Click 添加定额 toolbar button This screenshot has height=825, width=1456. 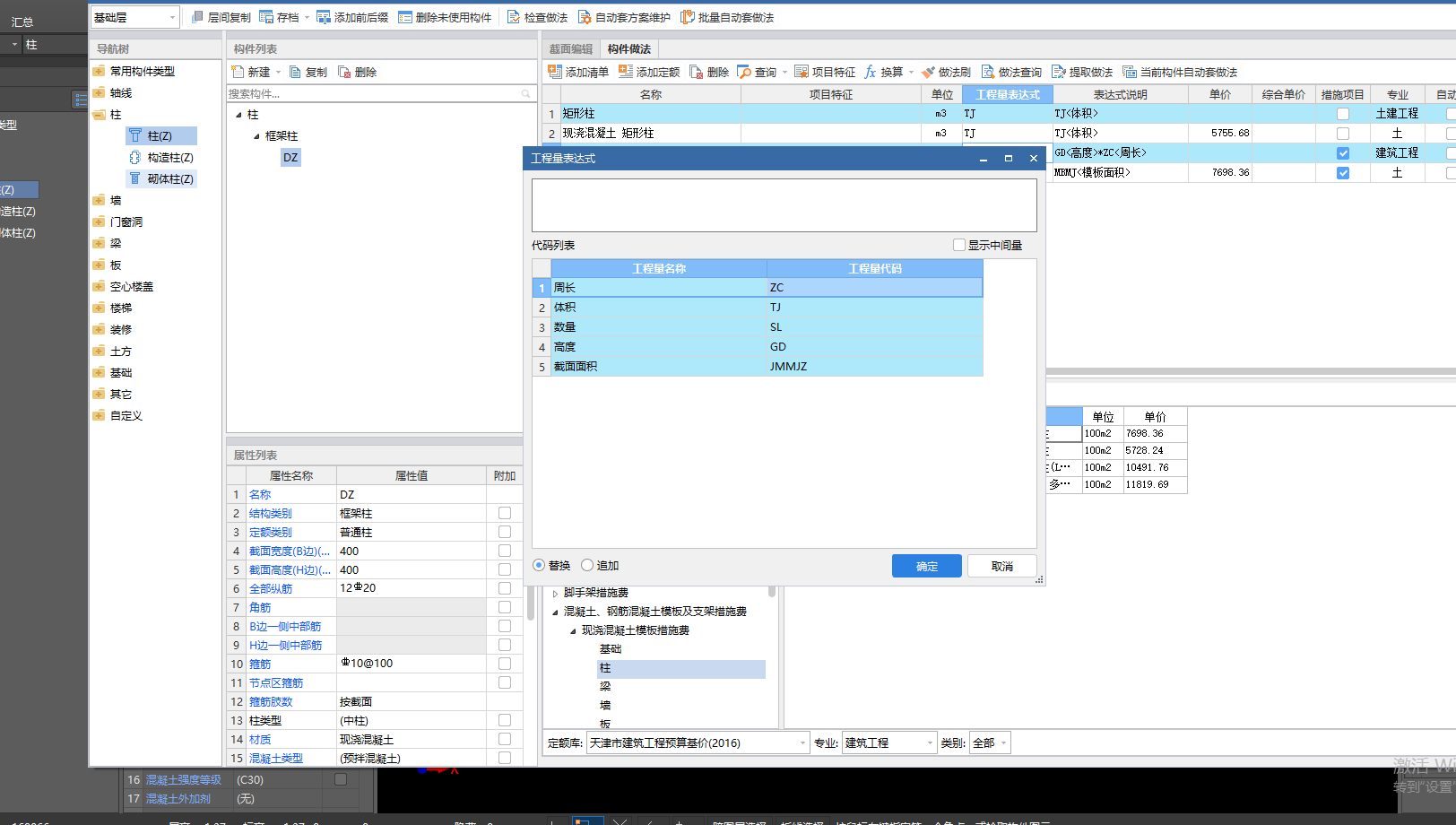point(649,72)
